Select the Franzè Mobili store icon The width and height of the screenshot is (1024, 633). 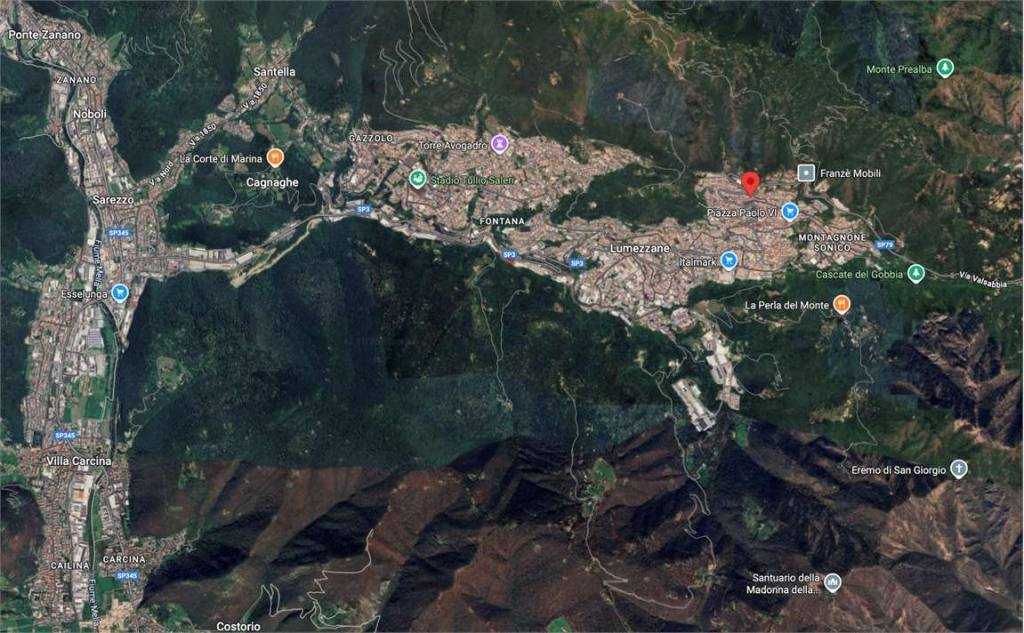[805, 173]
